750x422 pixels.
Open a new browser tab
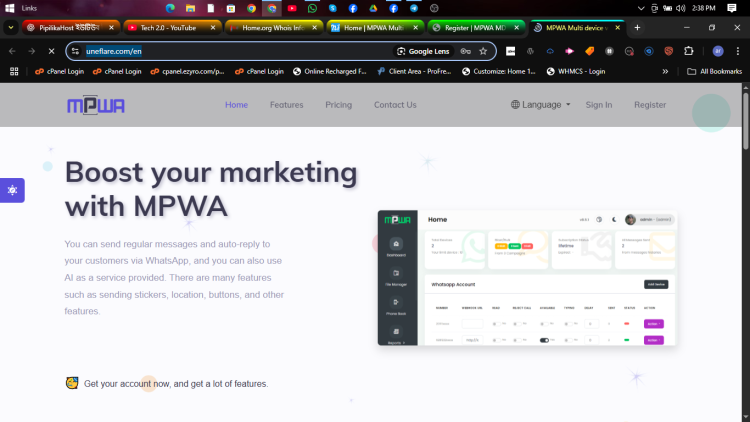pos(637,28)
